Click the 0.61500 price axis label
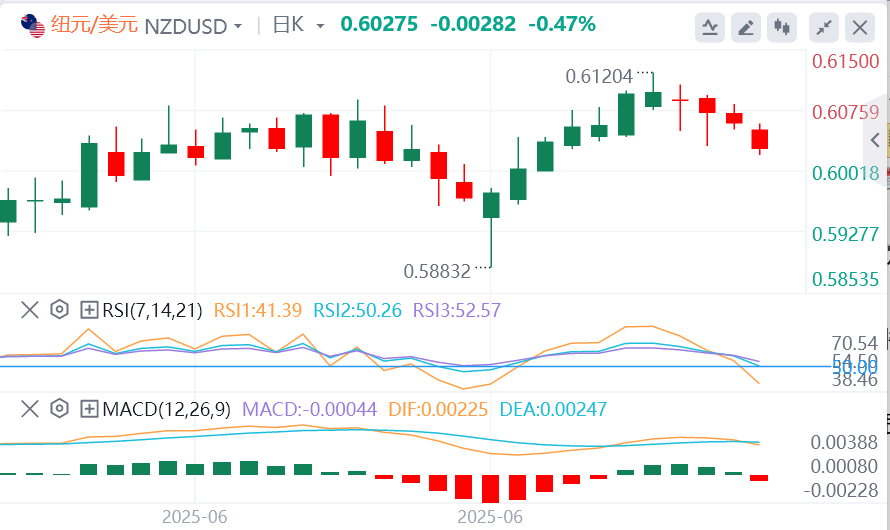Image resolution: width=890 pixels, height=530 pixels. 846,61
